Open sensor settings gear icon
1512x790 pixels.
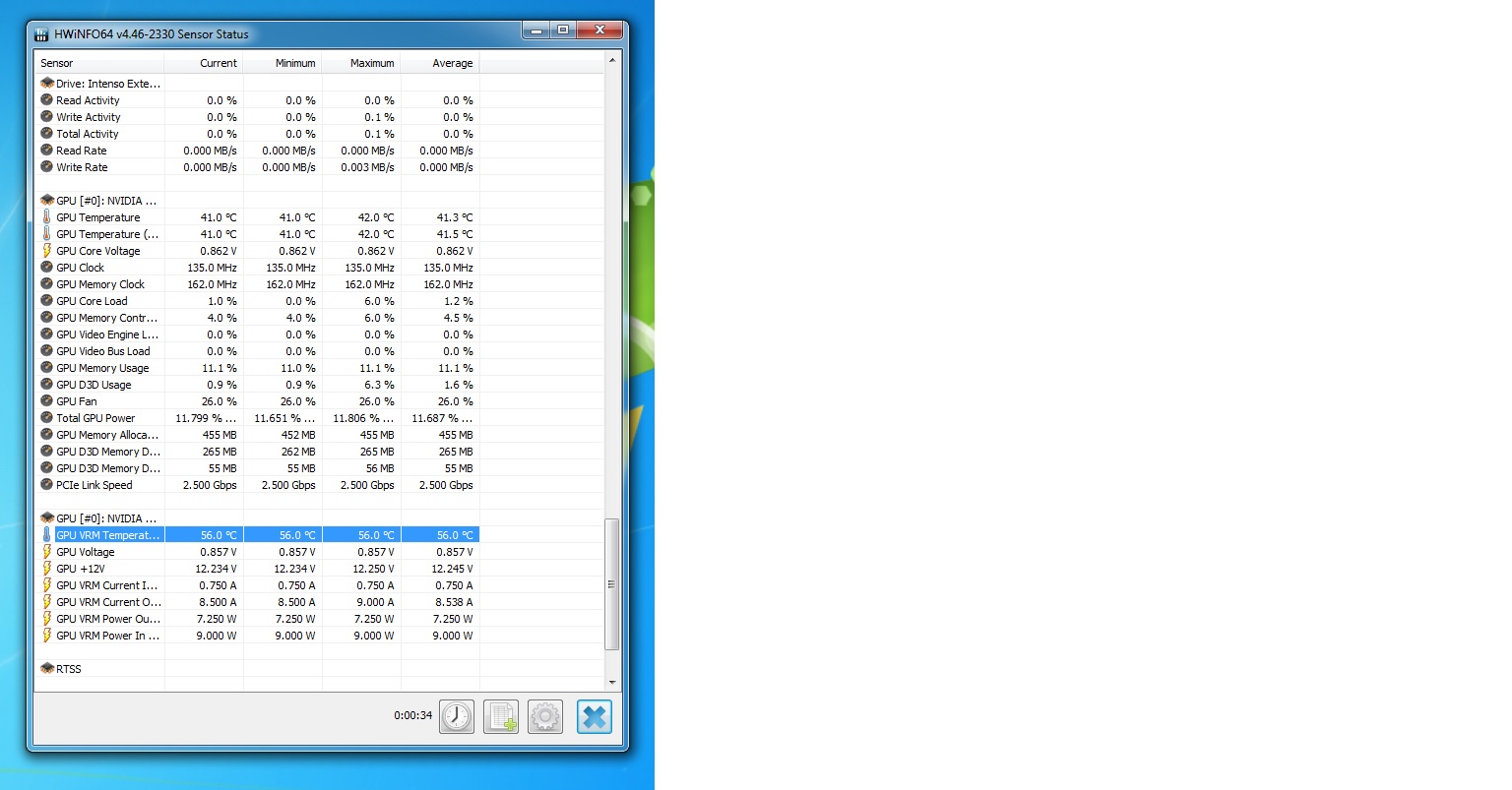click(545, 716)
